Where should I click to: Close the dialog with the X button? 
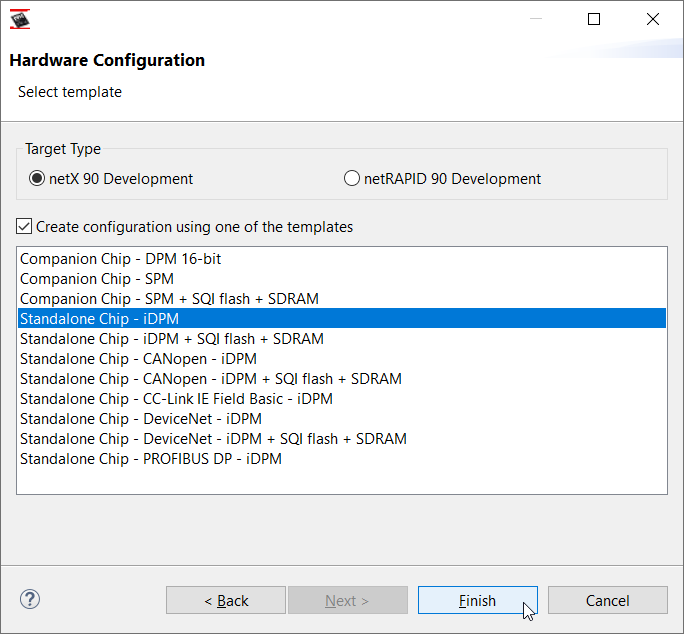(653, 19)
